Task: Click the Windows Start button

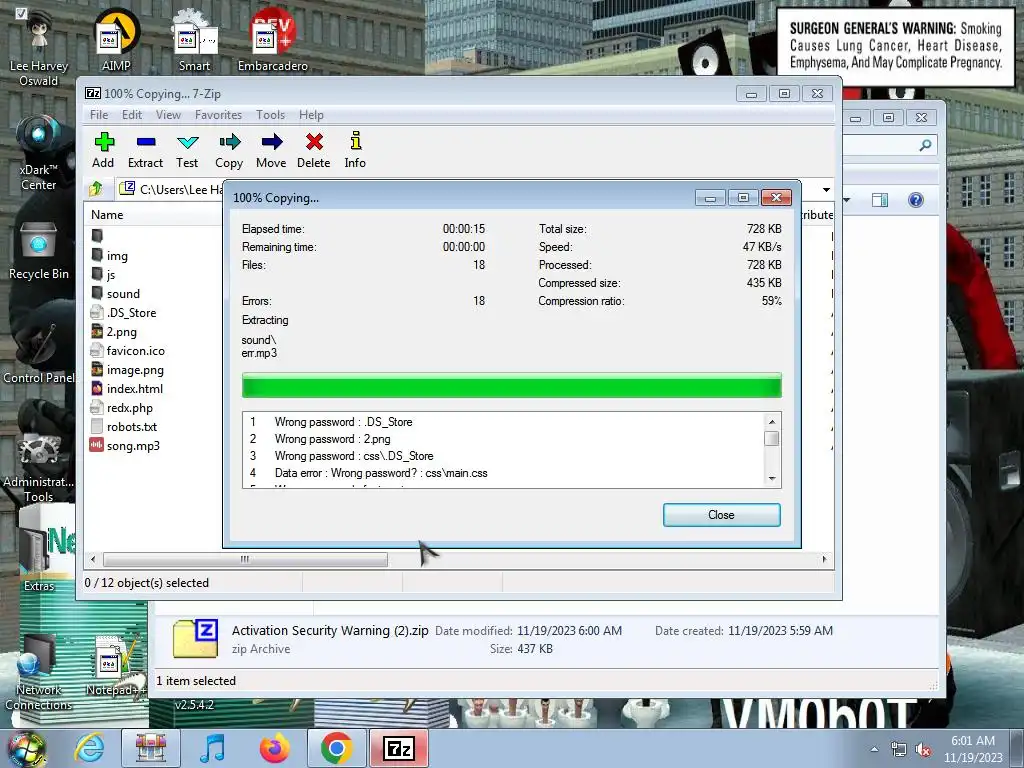Action: [x=27, y=749]
